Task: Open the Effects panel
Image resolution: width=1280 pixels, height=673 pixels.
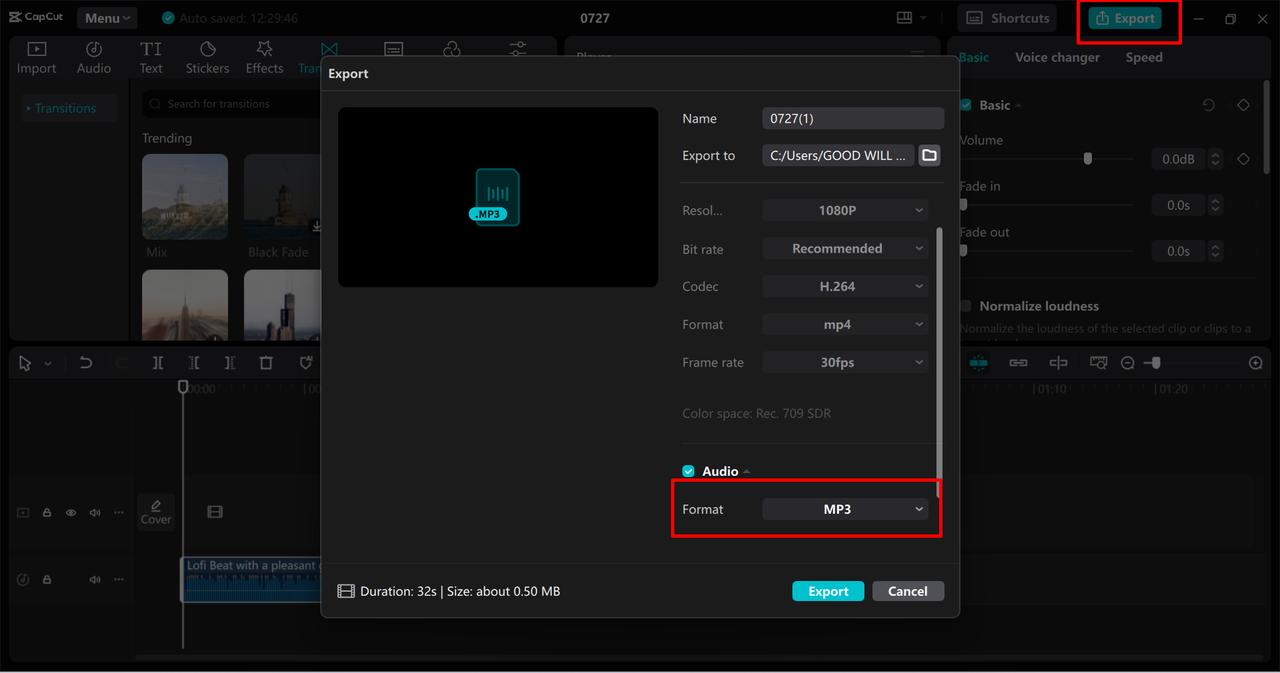Action: 264,57
